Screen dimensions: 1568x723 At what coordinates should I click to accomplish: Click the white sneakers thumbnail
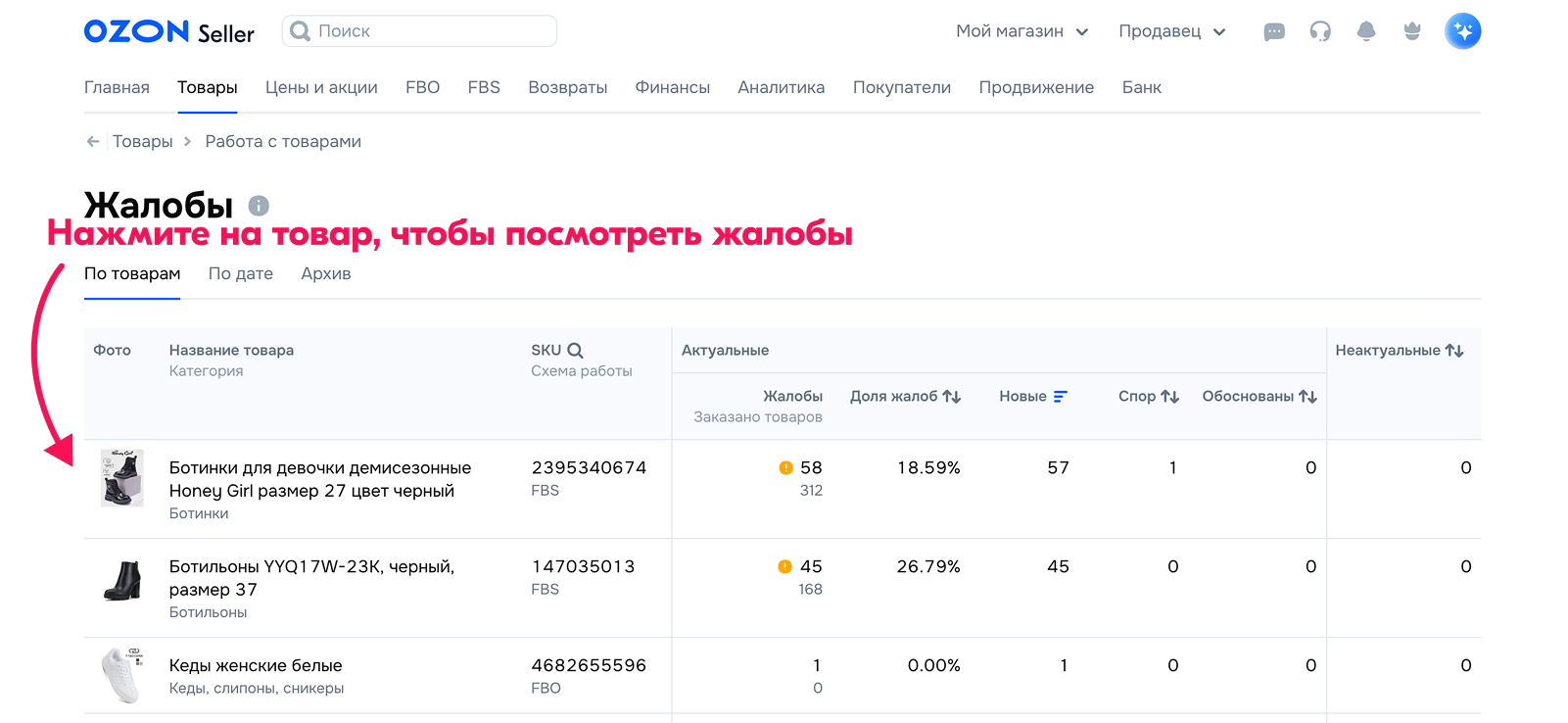point(122,675)
